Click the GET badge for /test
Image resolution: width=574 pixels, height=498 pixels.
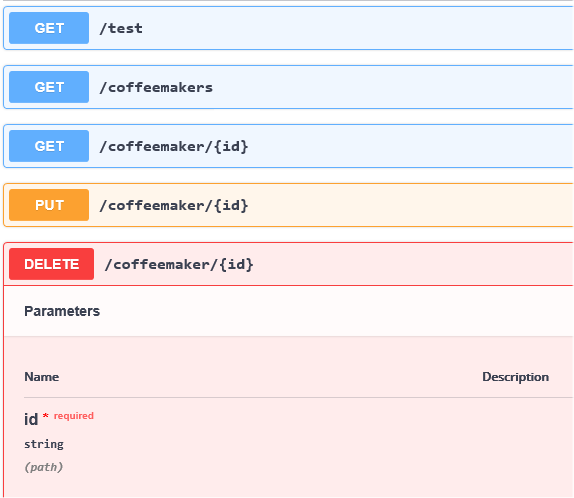pos(49,28)
